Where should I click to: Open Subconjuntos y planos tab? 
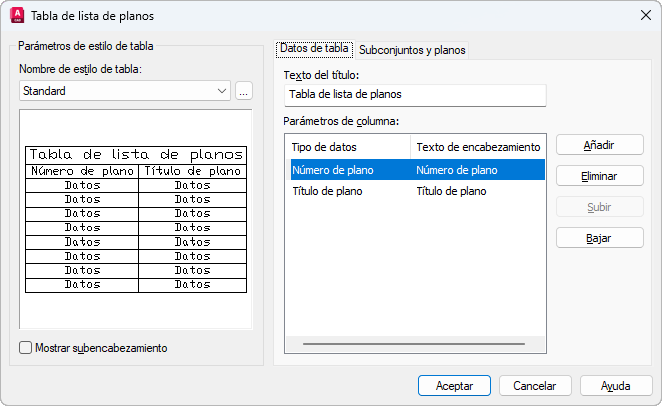tap(412, 49)
